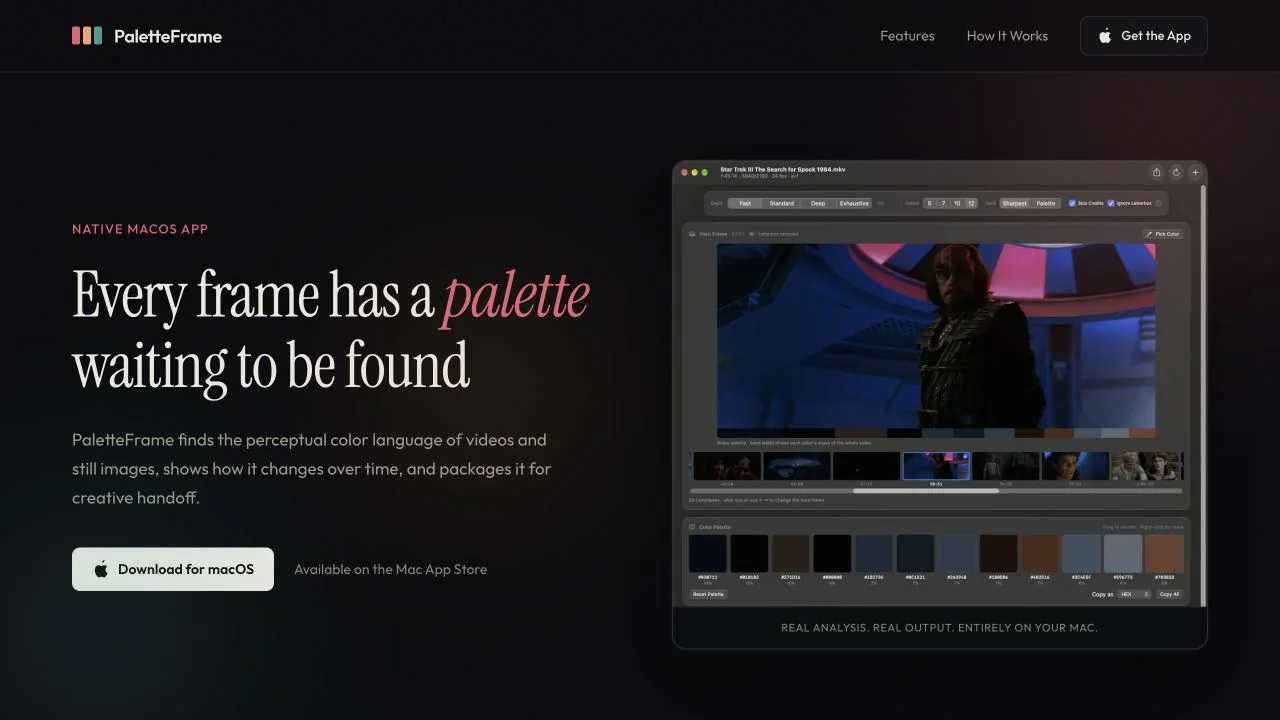Click the refresh icon in app titlebar
The width and height of the screenshot is (1280, 720).
[1176, 172]
